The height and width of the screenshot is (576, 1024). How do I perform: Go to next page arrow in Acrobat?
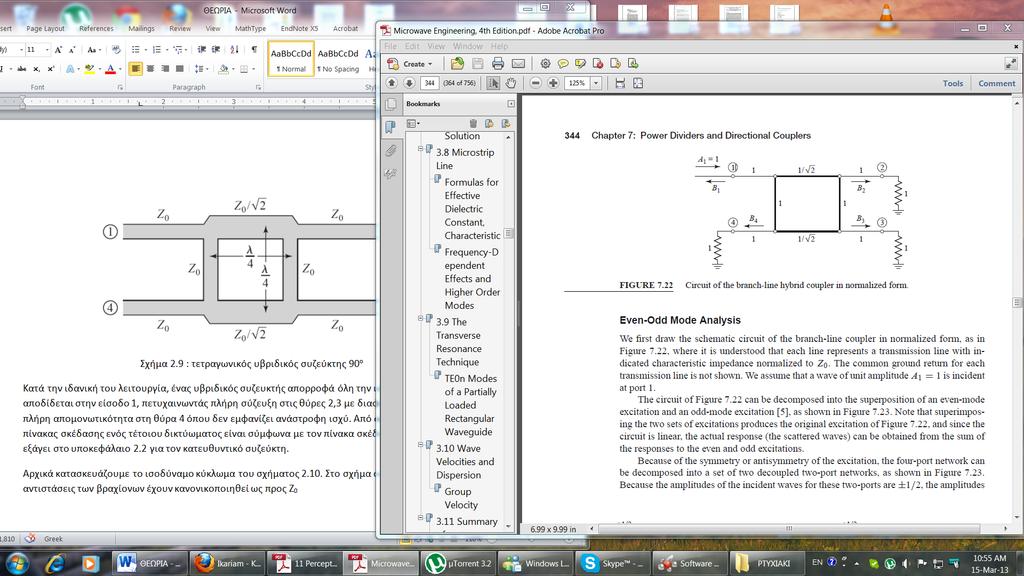pyautogui.click(x=409, y=83)
